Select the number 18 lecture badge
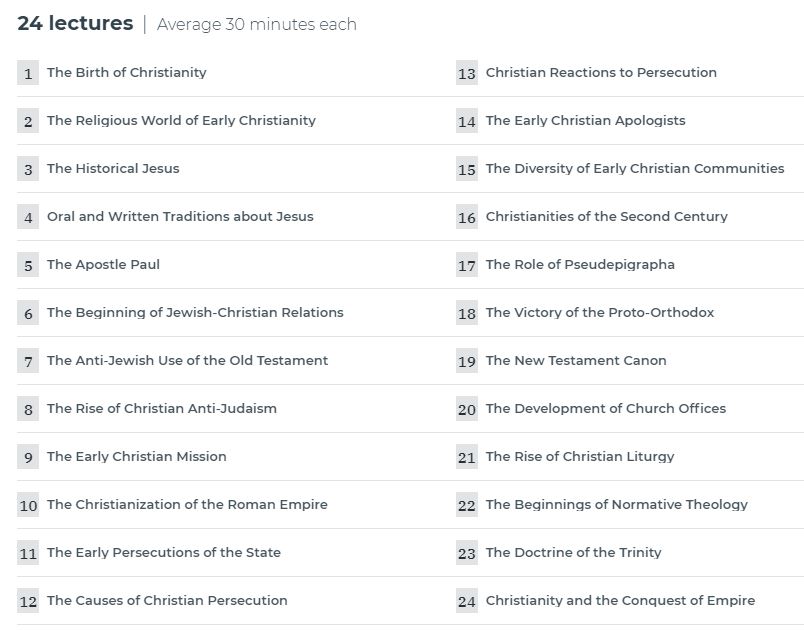The image size is (804, 630). 467,313
